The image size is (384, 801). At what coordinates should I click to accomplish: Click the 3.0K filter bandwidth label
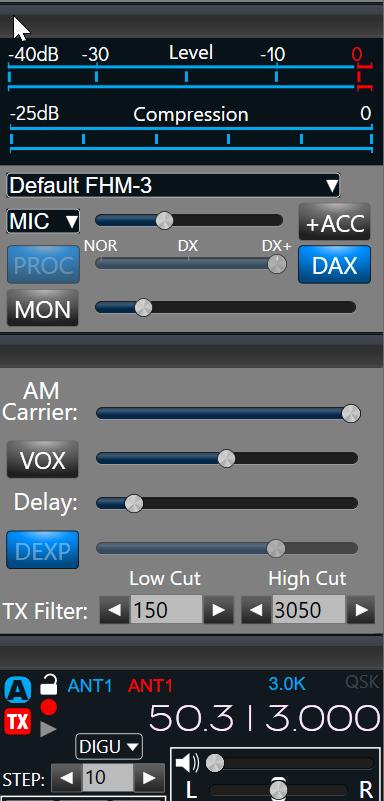pyautogui.click(x=287, y=684)
